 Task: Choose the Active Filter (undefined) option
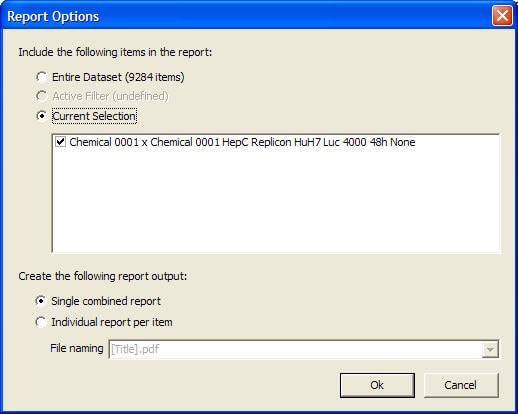point(42,96)
